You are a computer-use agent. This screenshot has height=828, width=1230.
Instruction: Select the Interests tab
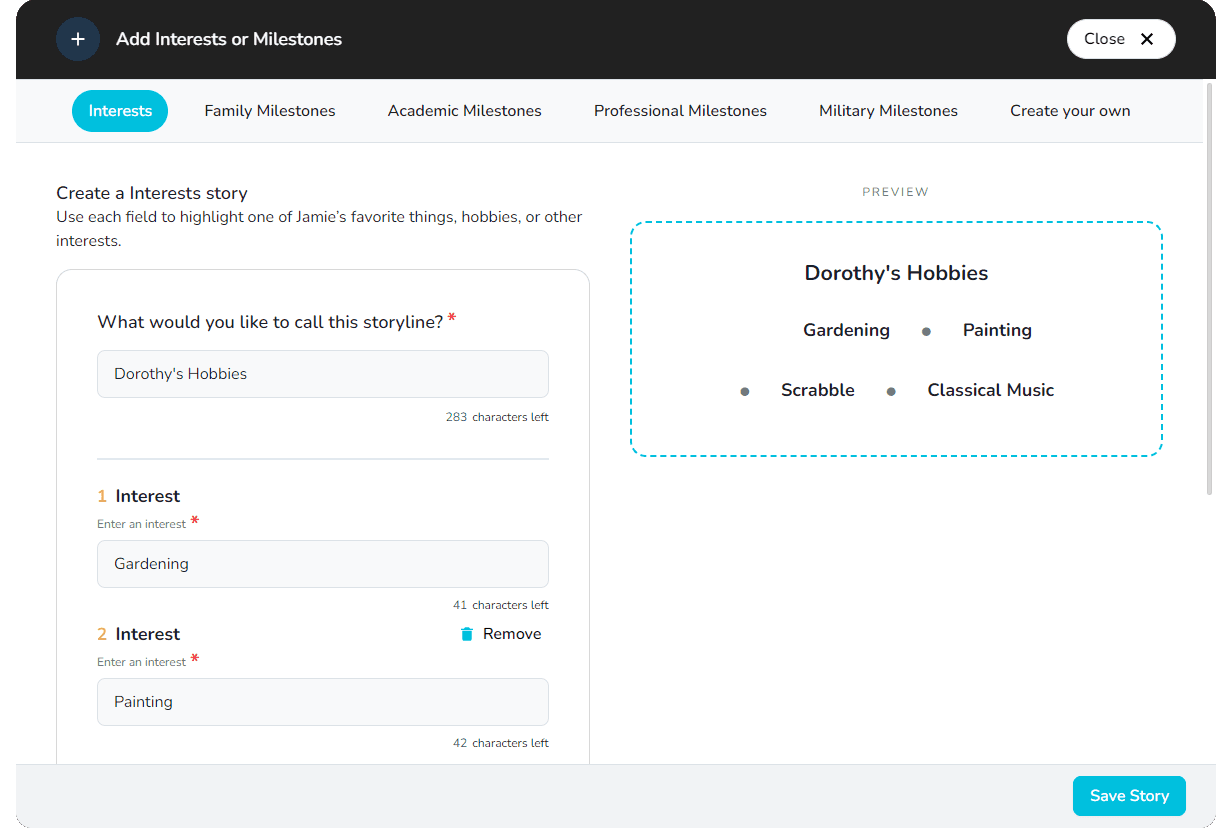[x=120, y=111]
